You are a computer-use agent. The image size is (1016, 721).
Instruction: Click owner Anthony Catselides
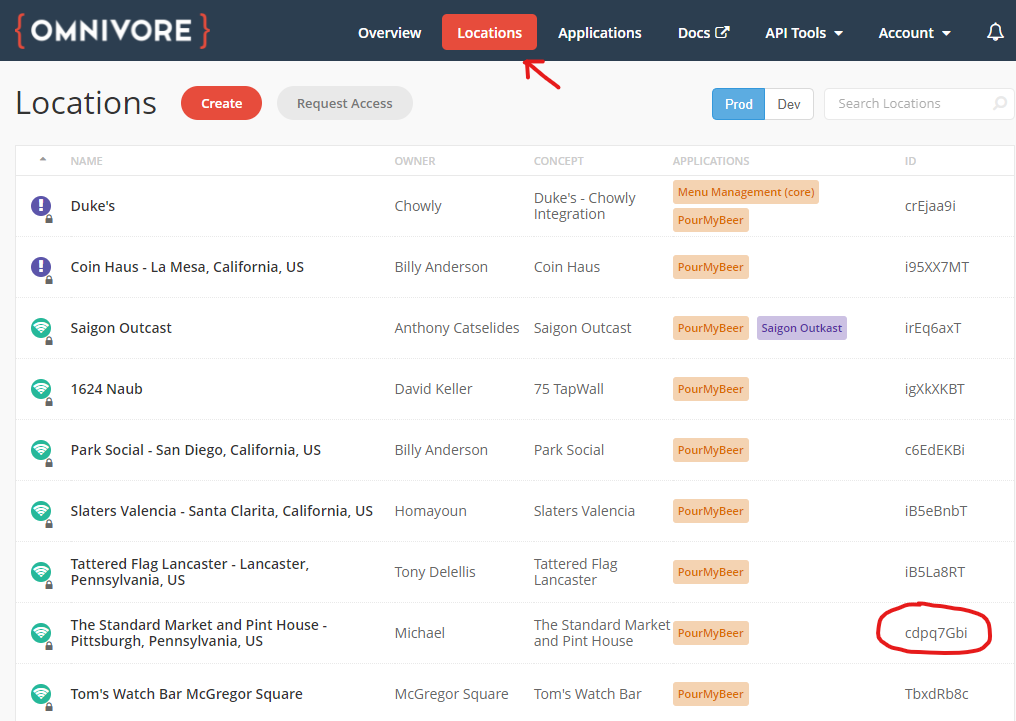457,328
